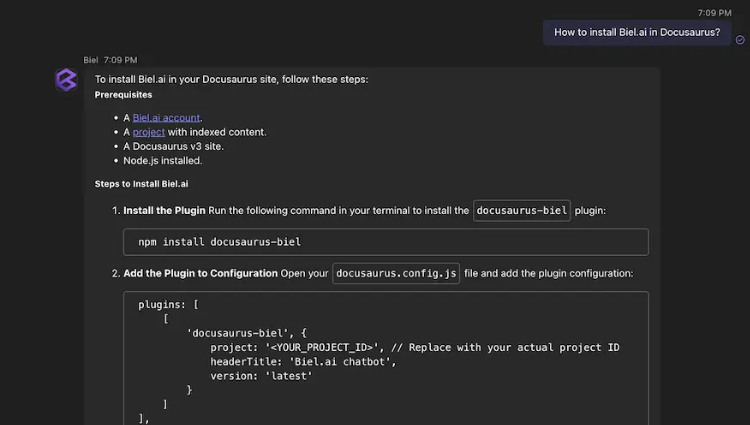Click the project '<YOUR_PROJECT_ID>' code line
This screenshot has height=425, width=750.
[x=415, y=348]
